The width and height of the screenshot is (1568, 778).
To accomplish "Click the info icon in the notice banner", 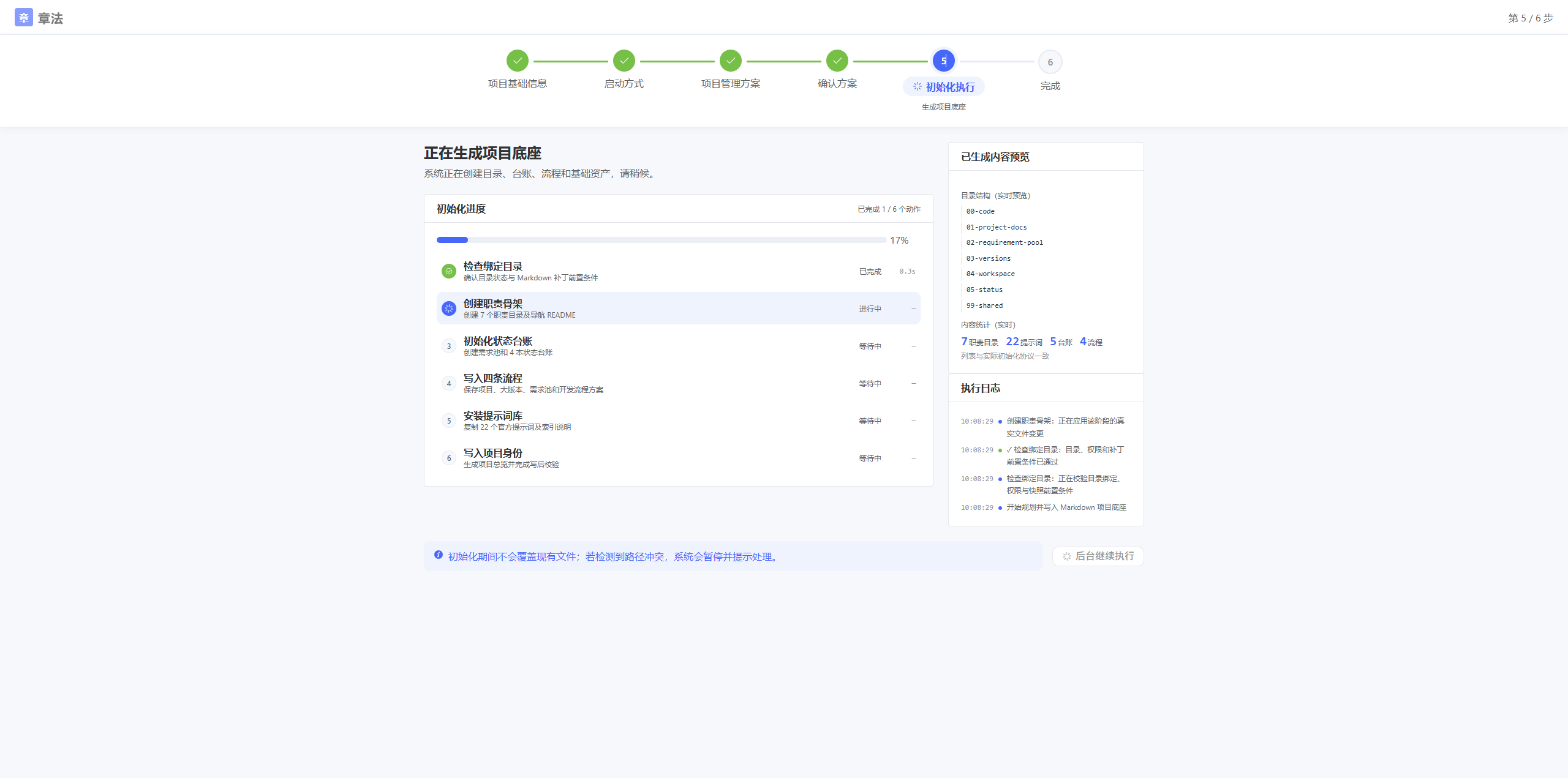I will 439,555.
